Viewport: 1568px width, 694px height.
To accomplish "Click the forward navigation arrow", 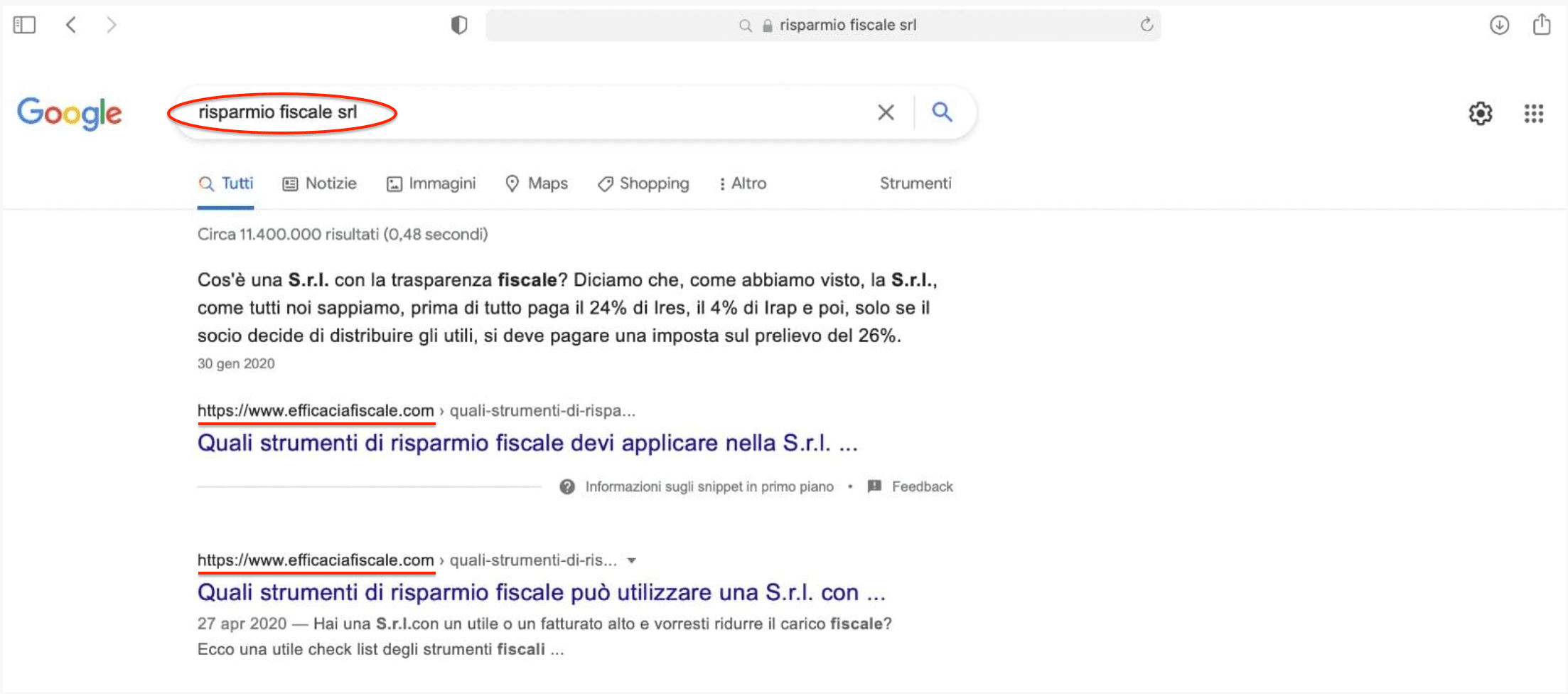I will click(111, 26).
